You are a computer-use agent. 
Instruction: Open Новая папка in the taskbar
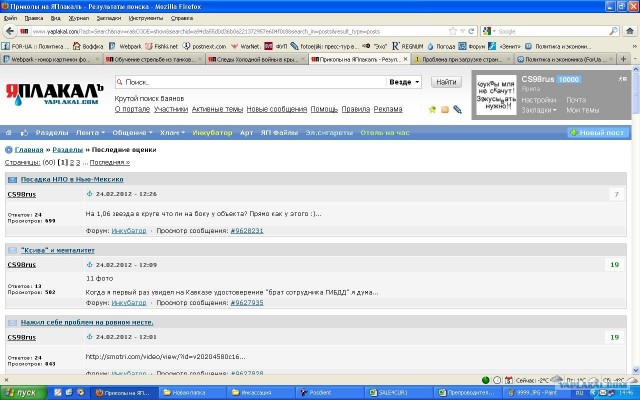pos(191,393)
